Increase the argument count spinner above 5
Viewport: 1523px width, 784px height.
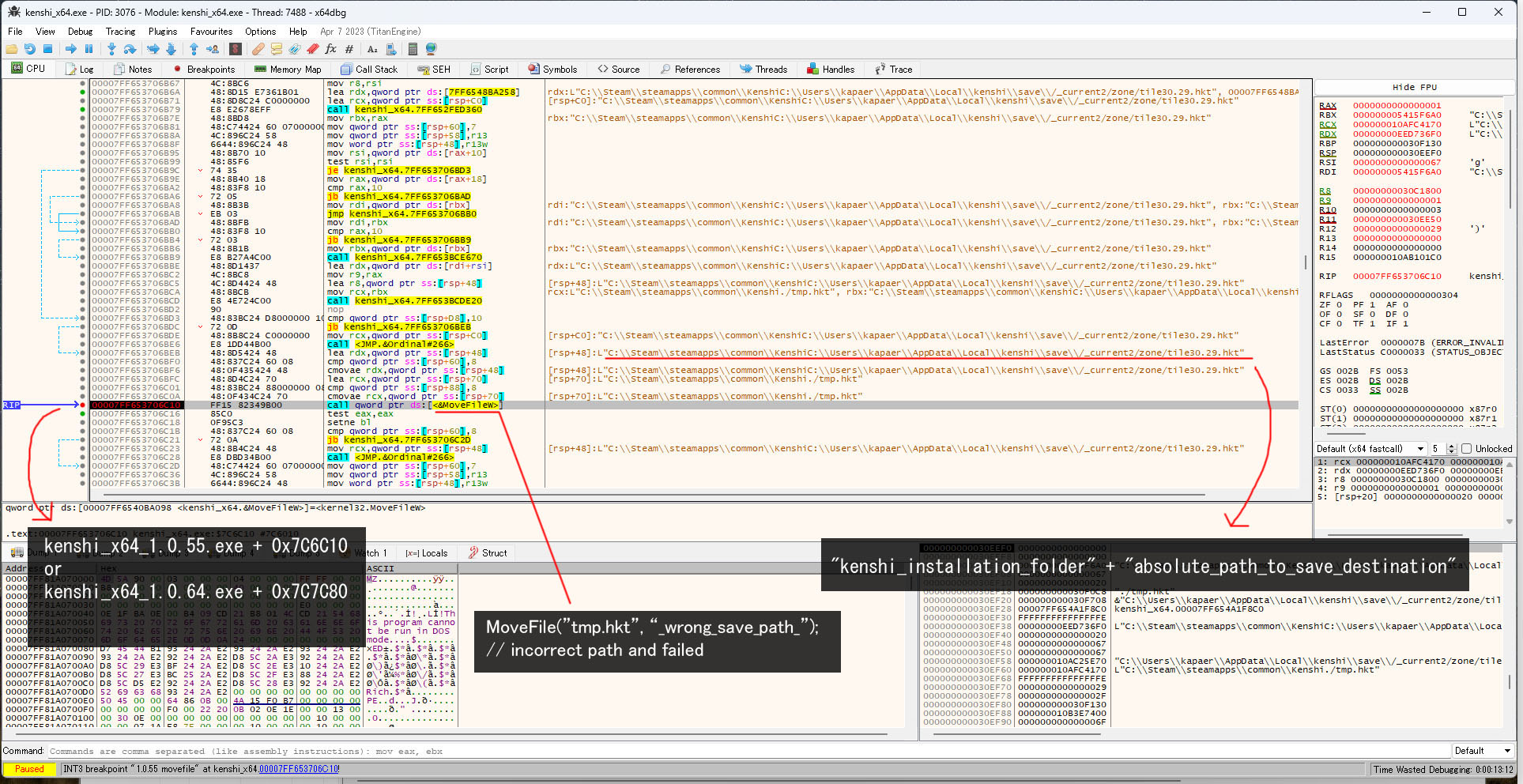(1451, 447)
